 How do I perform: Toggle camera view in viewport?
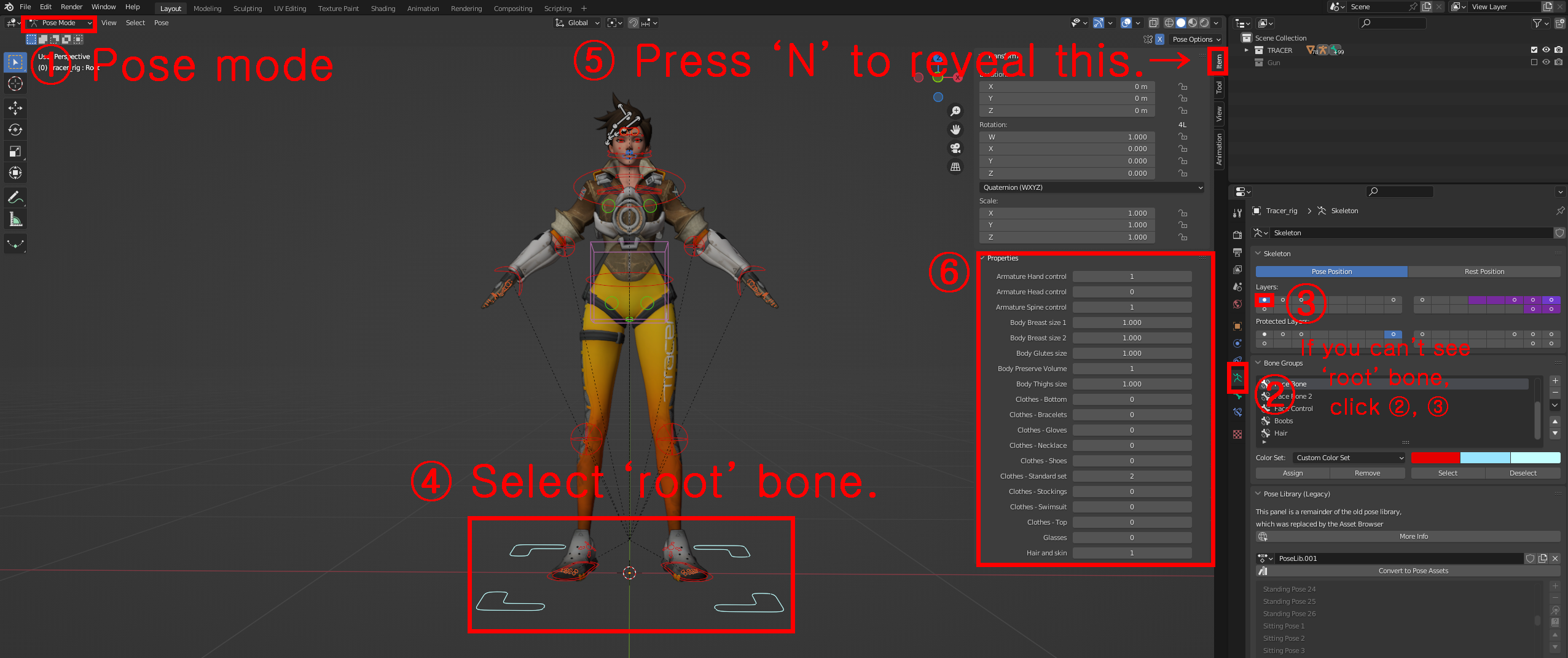coord(955,148)
